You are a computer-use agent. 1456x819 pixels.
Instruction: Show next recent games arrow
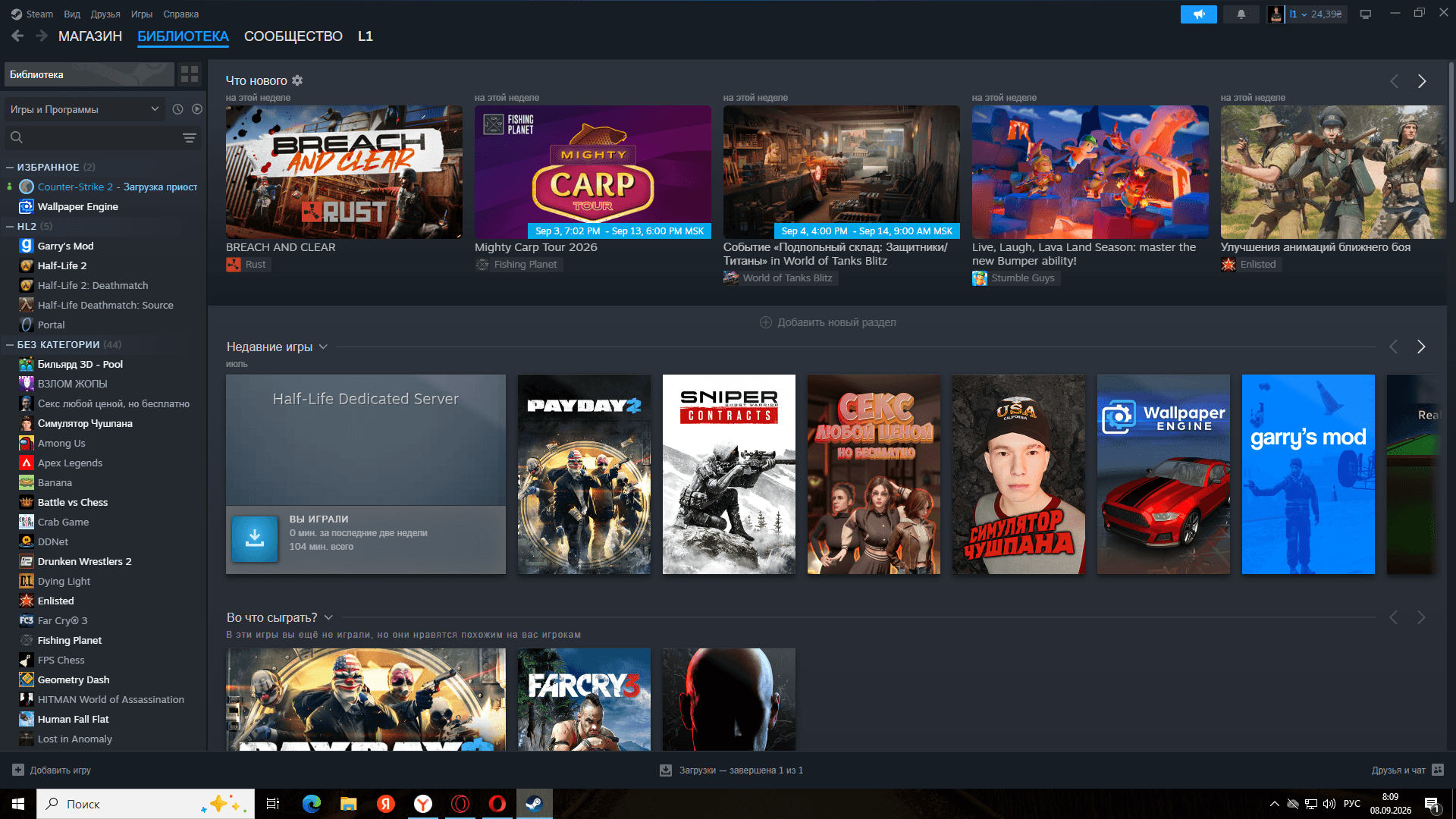1421,347
